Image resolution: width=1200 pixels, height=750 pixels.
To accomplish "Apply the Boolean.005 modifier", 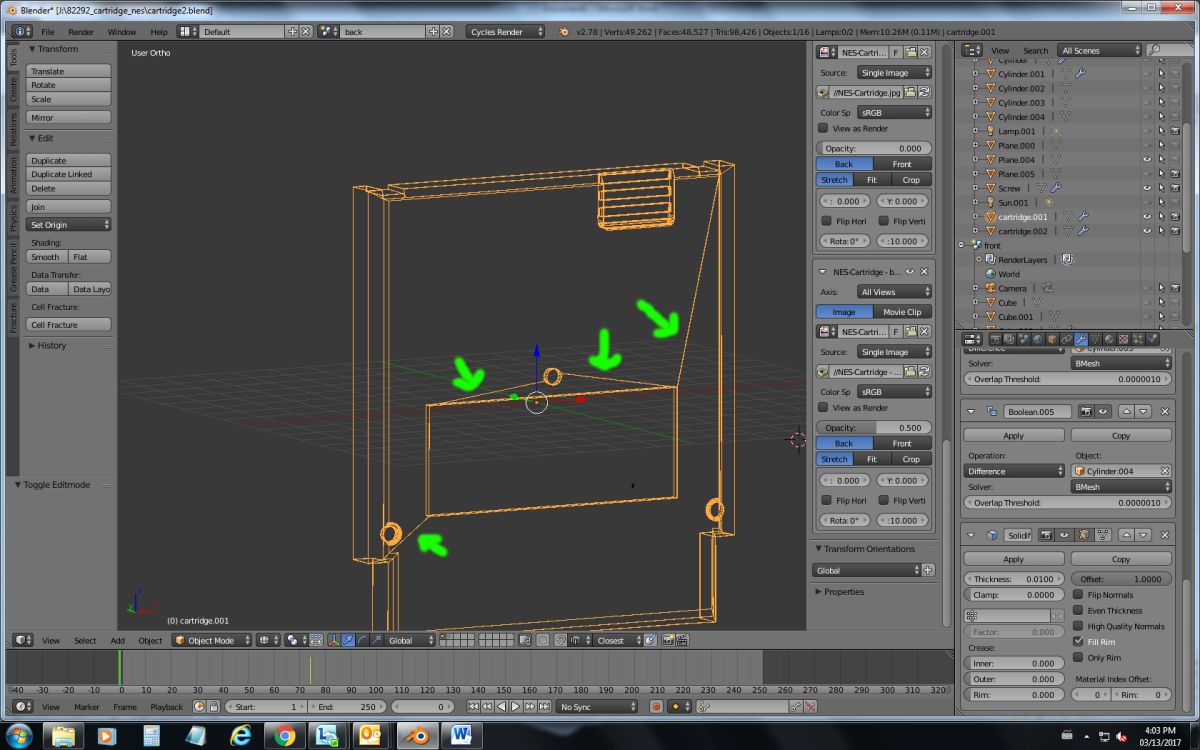I will pyautogui.click(x=1013, y=436).
